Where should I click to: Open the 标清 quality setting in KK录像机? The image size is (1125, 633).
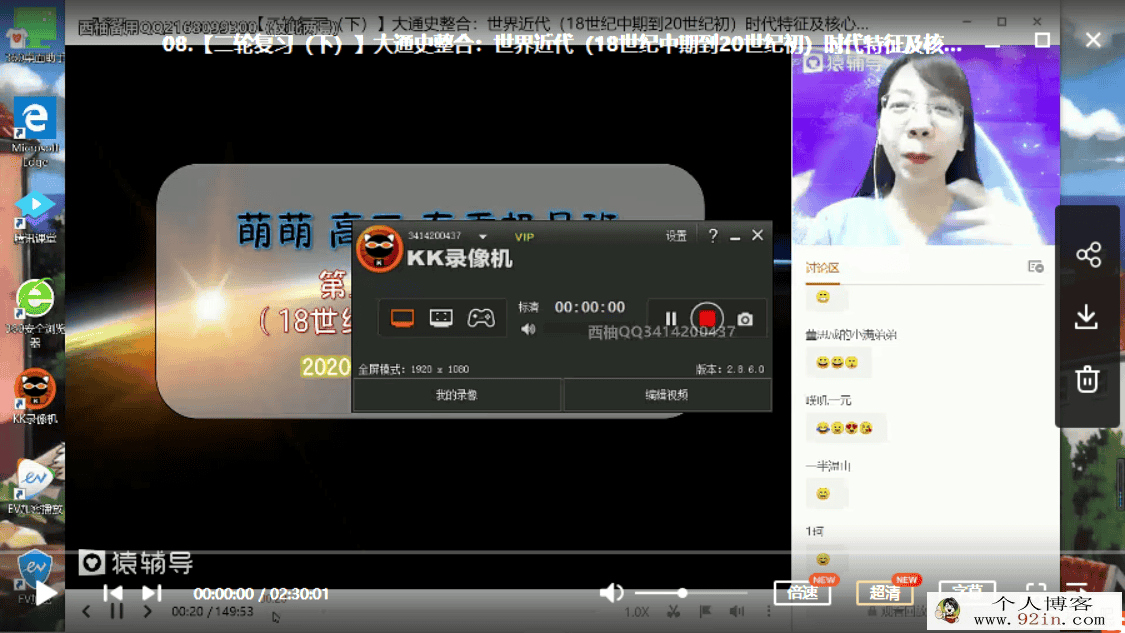[529, 307]
